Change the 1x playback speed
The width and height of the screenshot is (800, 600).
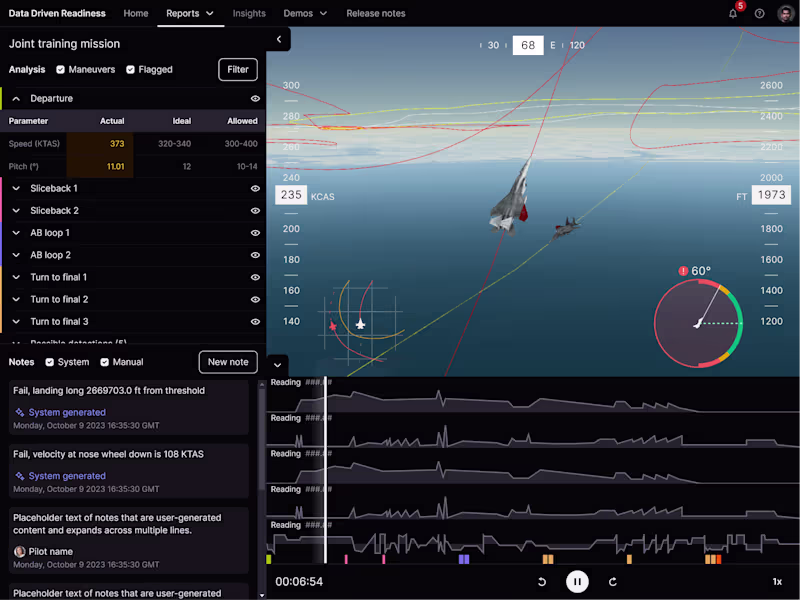tap(777, 582)
